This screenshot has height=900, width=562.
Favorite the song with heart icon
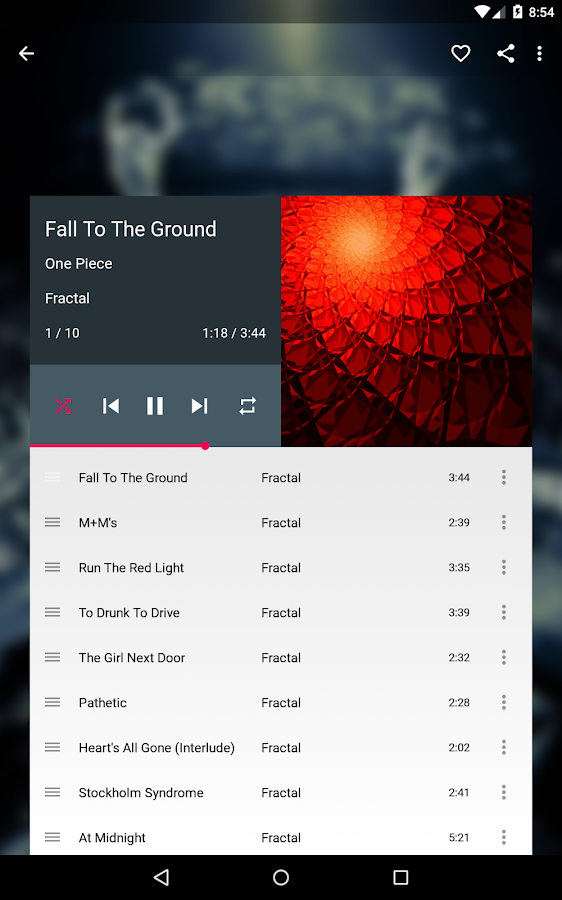[460, 54]
